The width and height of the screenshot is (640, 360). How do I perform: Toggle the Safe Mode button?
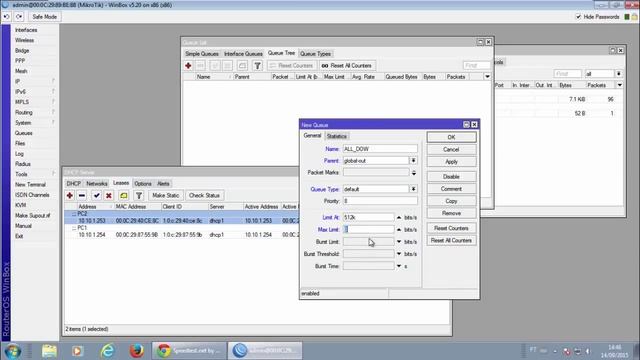(44, 17)
